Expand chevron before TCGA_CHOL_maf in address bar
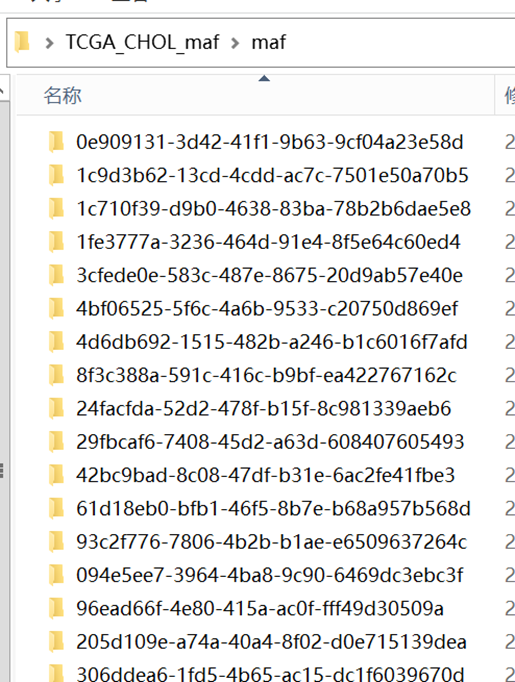The image size is (515, 682). [50, 43]
